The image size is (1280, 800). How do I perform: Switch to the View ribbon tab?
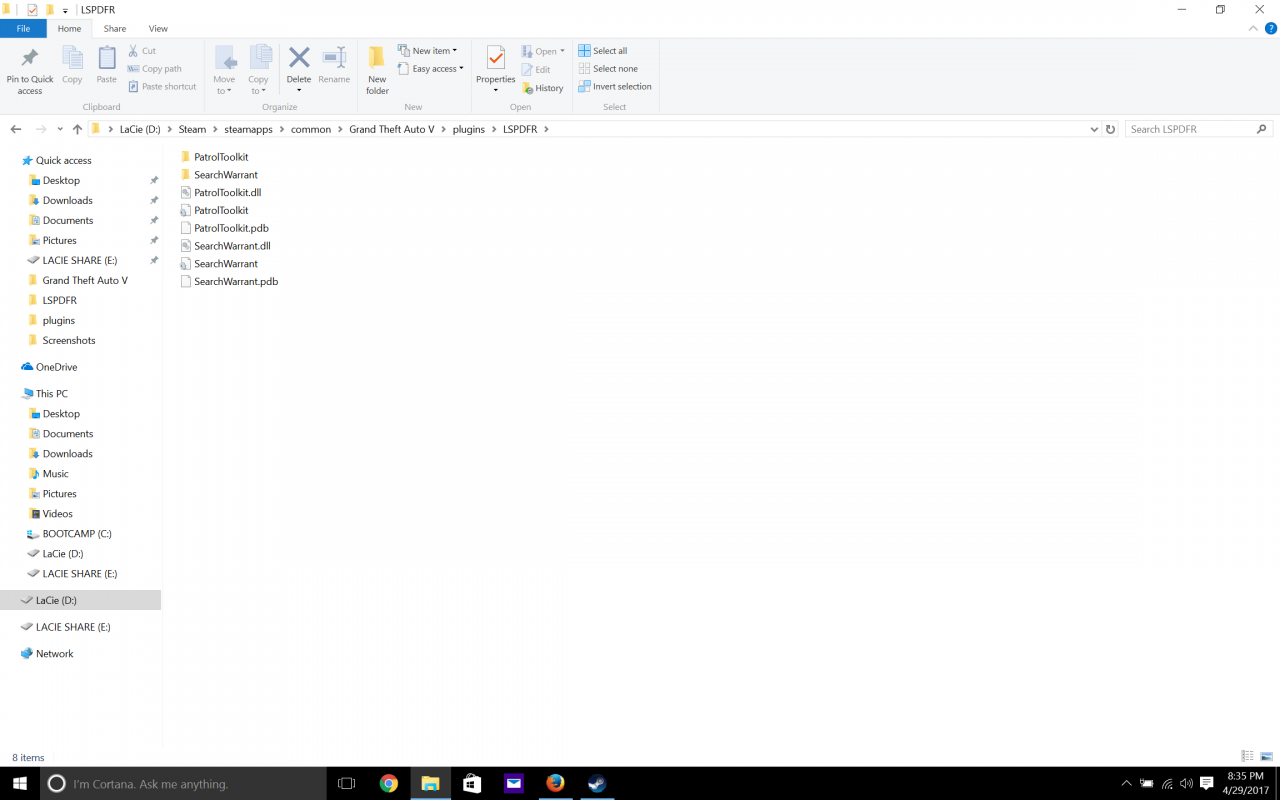[x=158, y=29]
